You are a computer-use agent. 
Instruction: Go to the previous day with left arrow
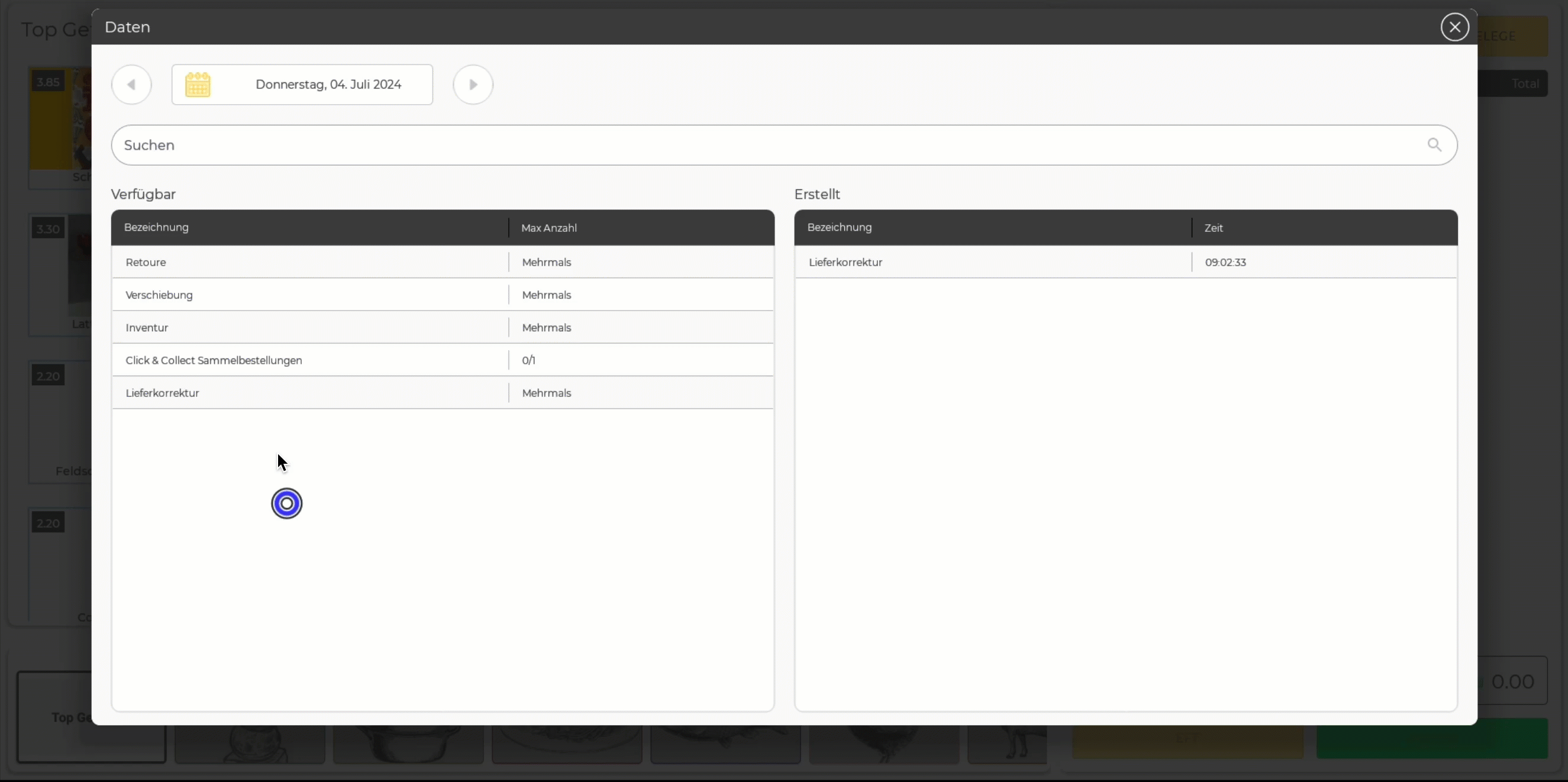131,85
